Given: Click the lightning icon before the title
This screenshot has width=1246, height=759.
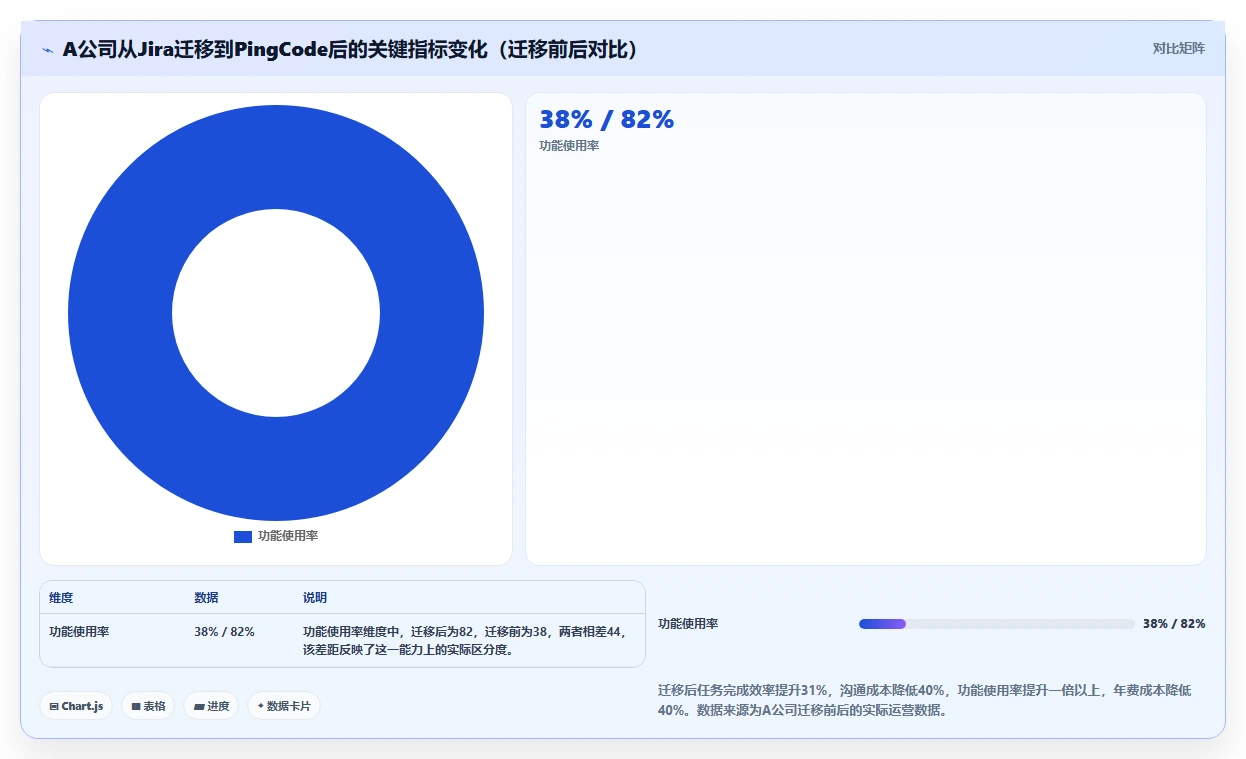Looking at the screenshot, I should 47,50.
